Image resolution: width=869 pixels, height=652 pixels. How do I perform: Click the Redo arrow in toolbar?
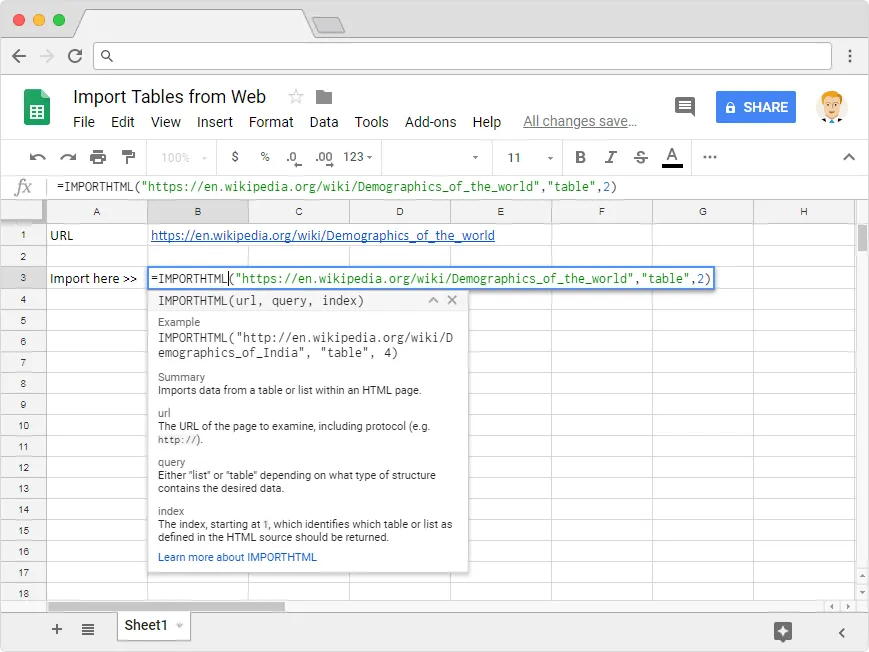tap(68, 157)
